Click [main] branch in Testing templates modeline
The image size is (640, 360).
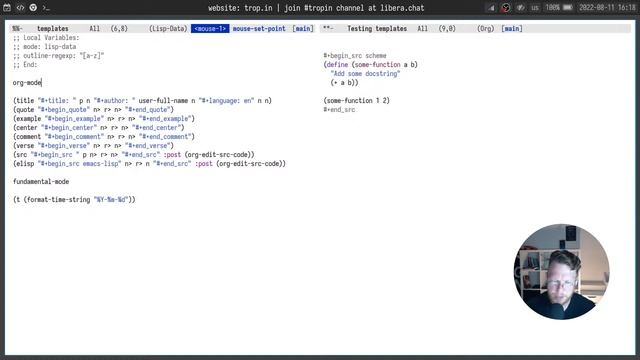point(512,29)
